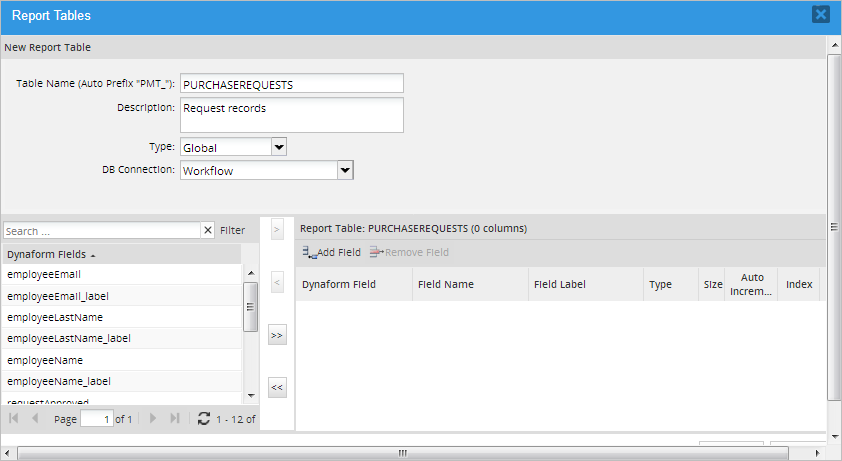Close the Report Tables dialog
Viewport: 842px width, 461px height.
tap(821, 15)
